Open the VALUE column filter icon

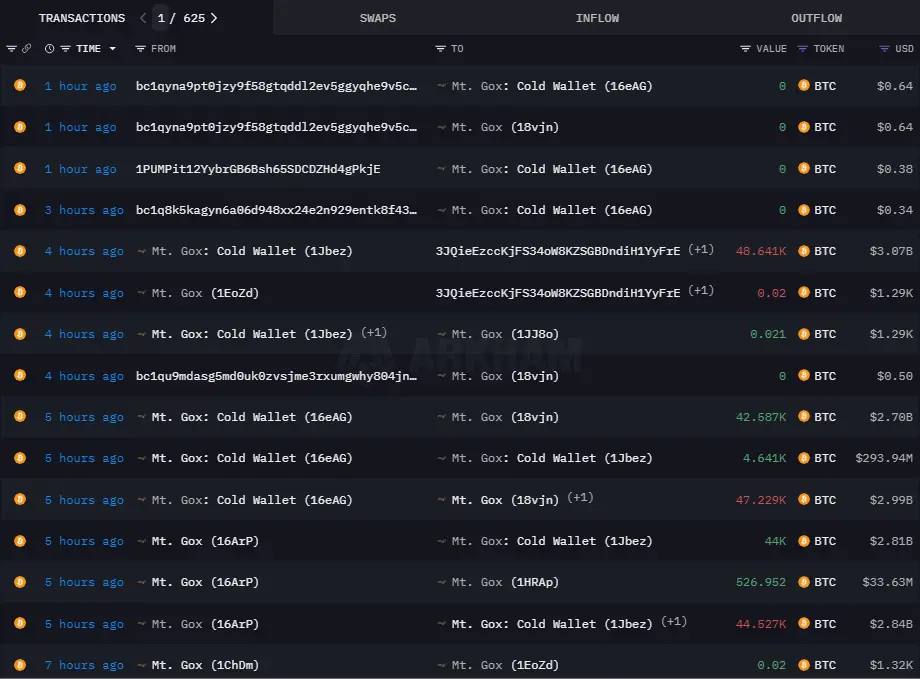(745, 49)
